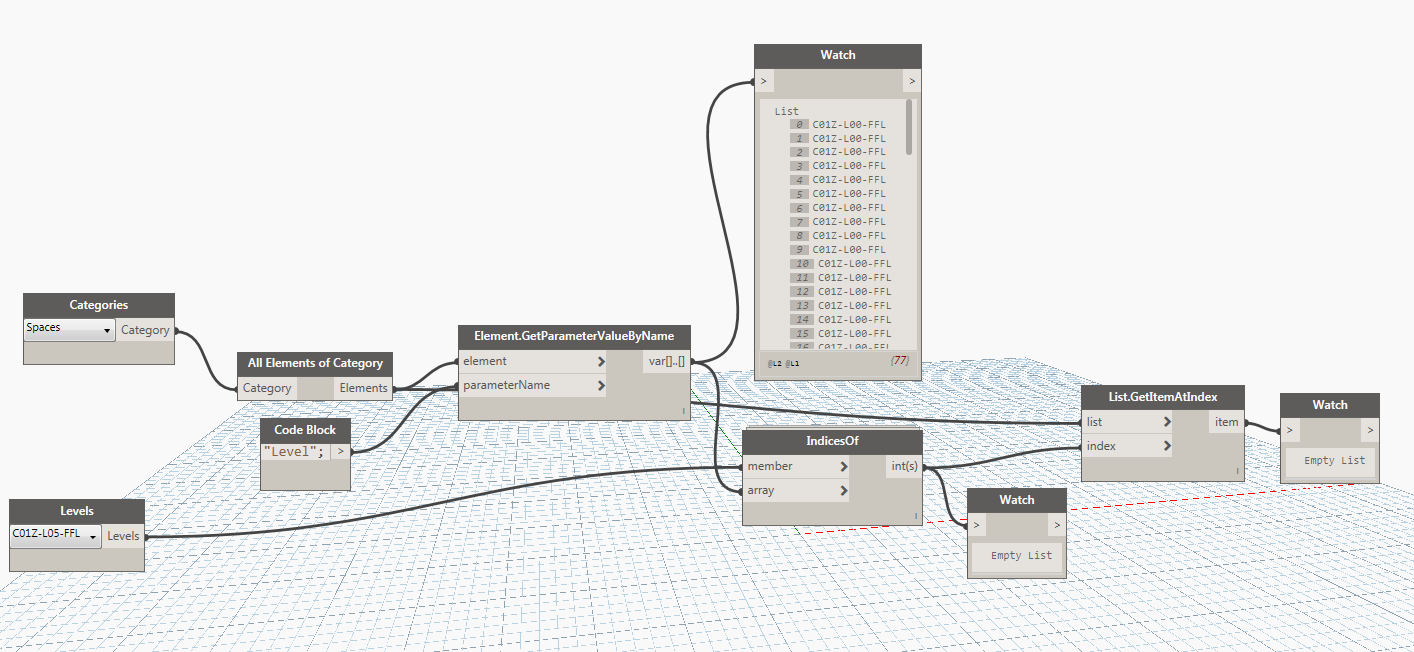
Task: Click the var[]..[] output port
Action: [666, 361]
